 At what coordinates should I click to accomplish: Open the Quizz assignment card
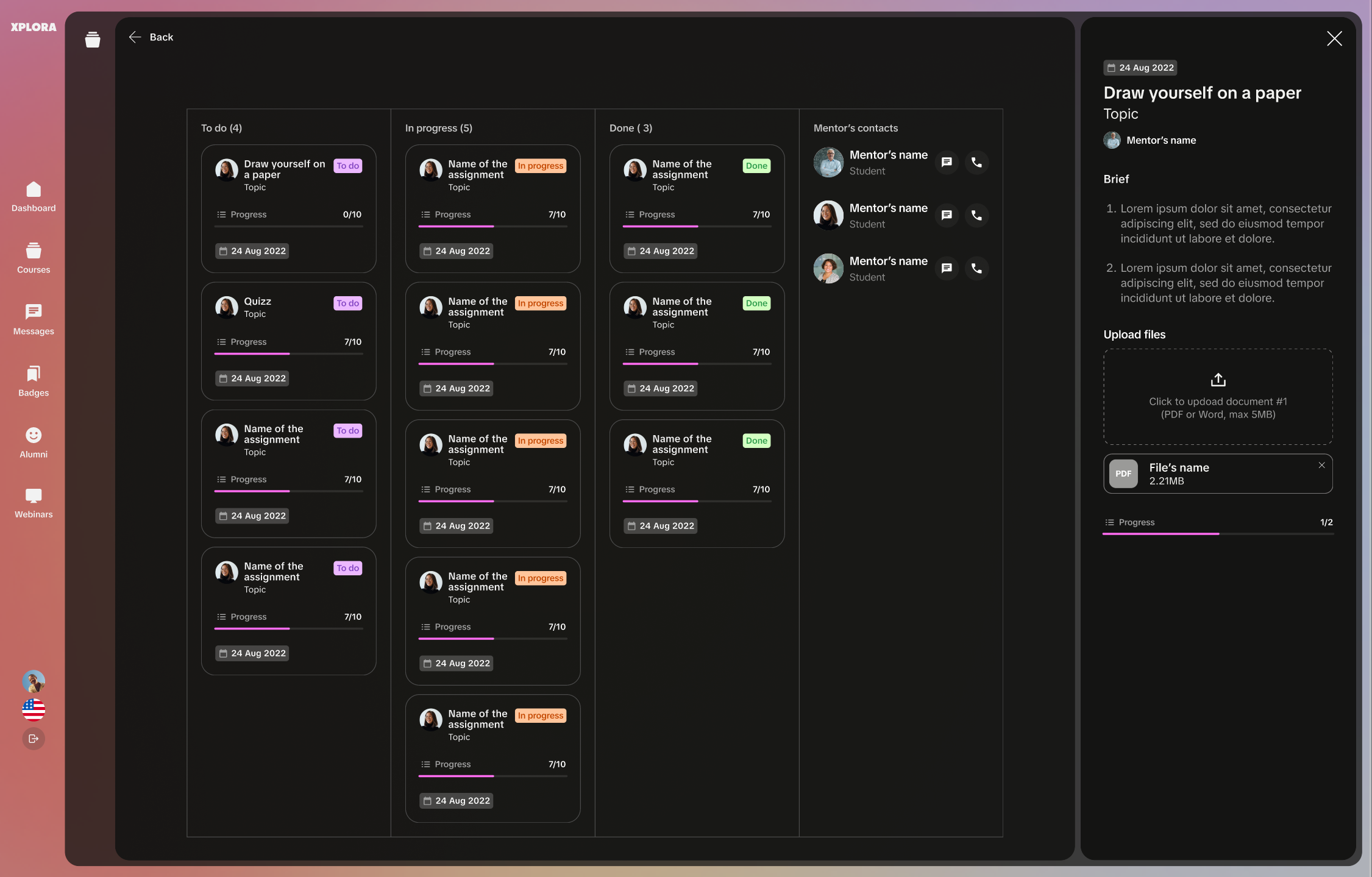click(288, 341)
